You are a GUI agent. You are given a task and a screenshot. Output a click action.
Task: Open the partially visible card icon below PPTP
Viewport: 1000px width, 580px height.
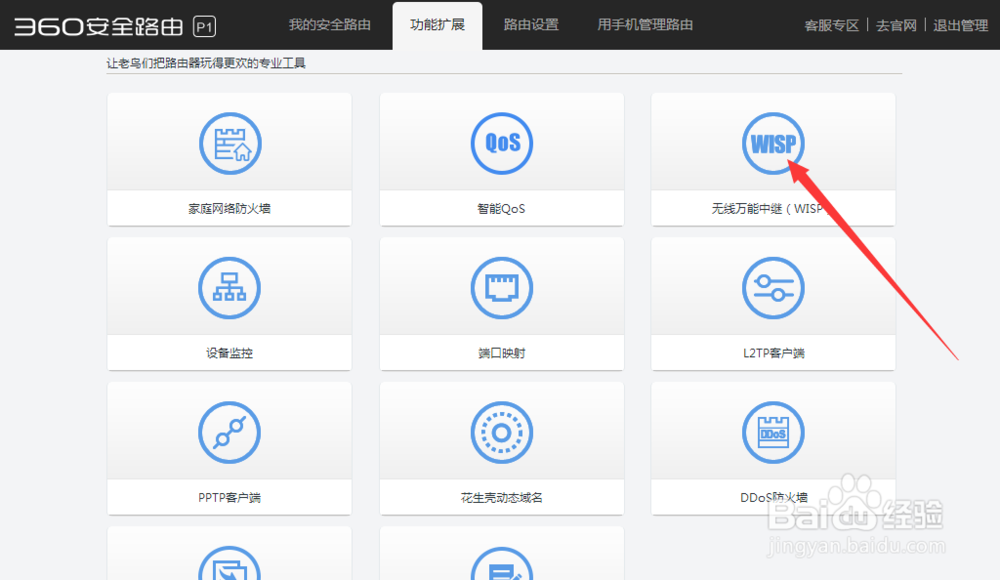(230, 563)
